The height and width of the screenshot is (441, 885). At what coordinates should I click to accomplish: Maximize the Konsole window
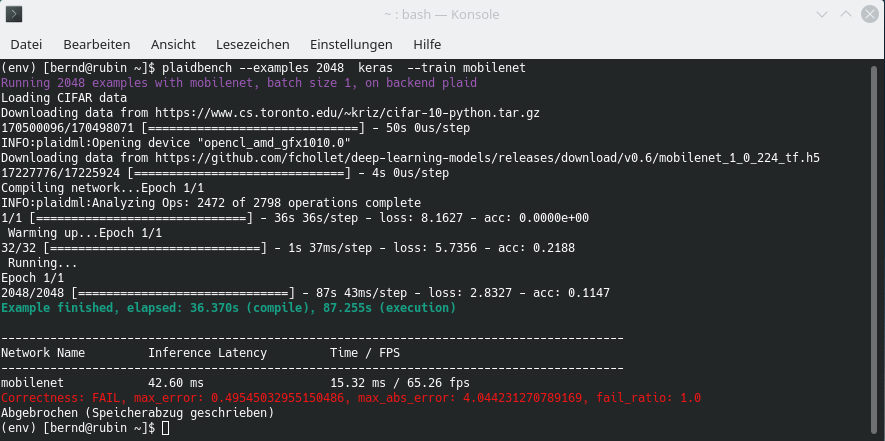845,14
